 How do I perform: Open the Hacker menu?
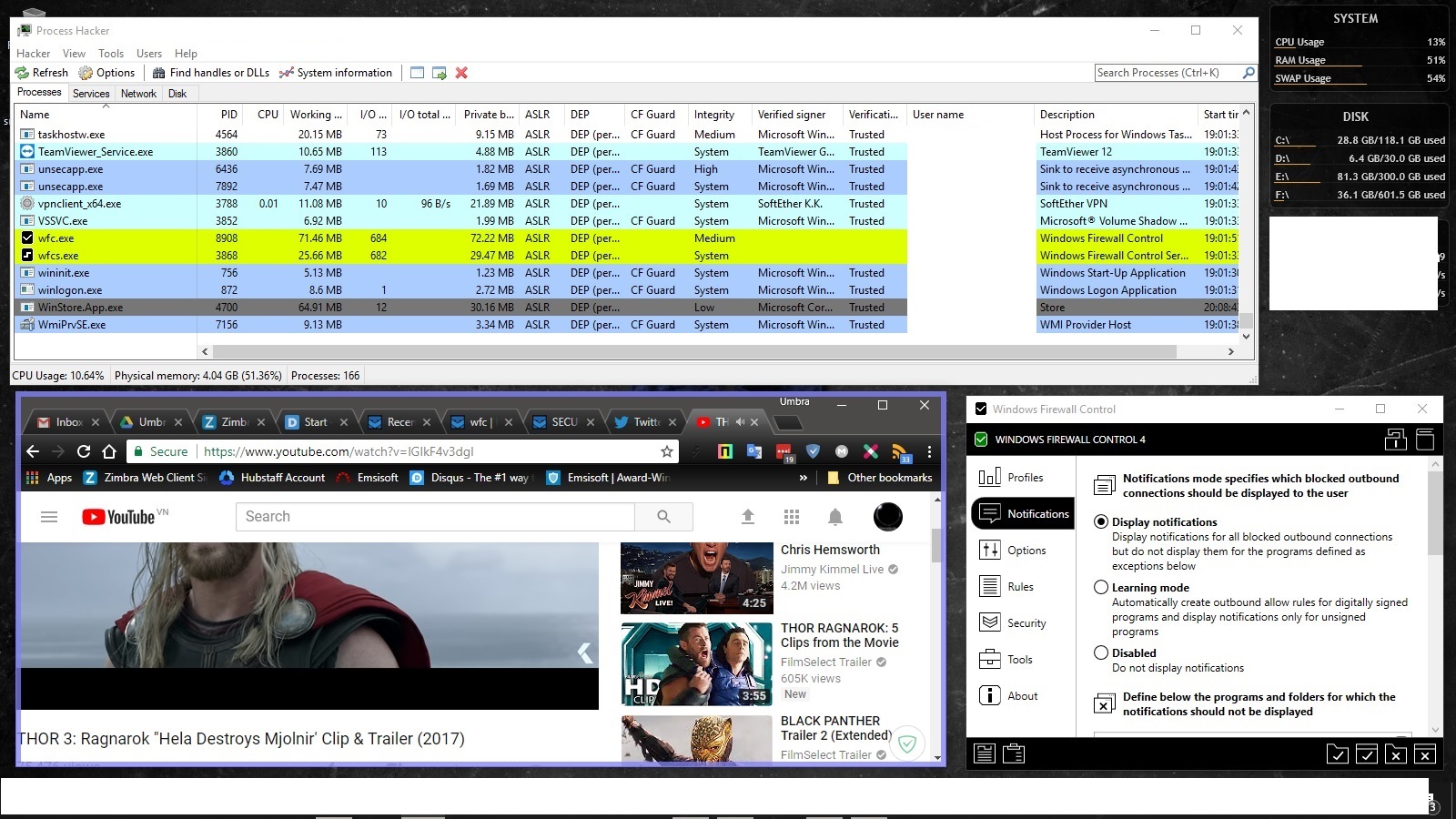pos(34,54)
